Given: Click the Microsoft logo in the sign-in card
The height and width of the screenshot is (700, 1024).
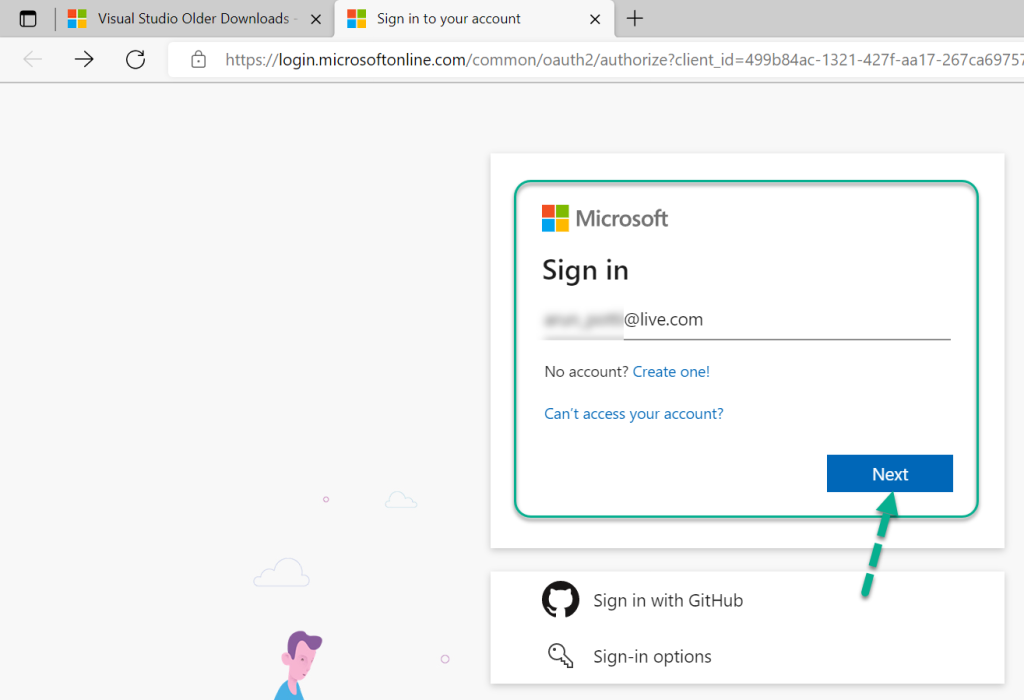Looking at the screenshot, I should click(605, 218).
